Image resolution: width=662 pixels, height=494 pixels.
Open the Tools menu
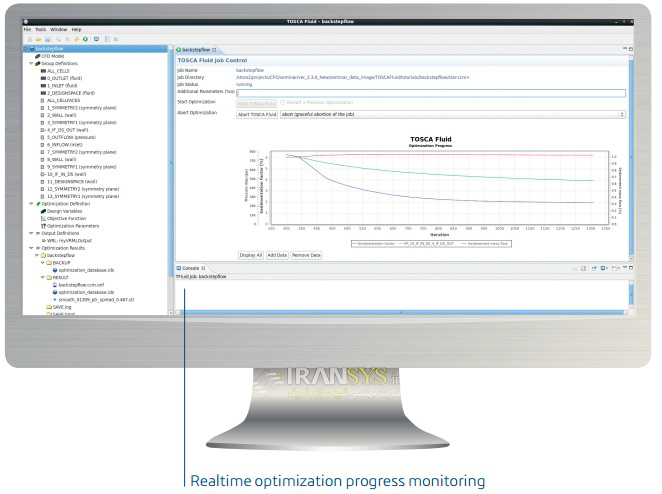[x=41, y=30]
